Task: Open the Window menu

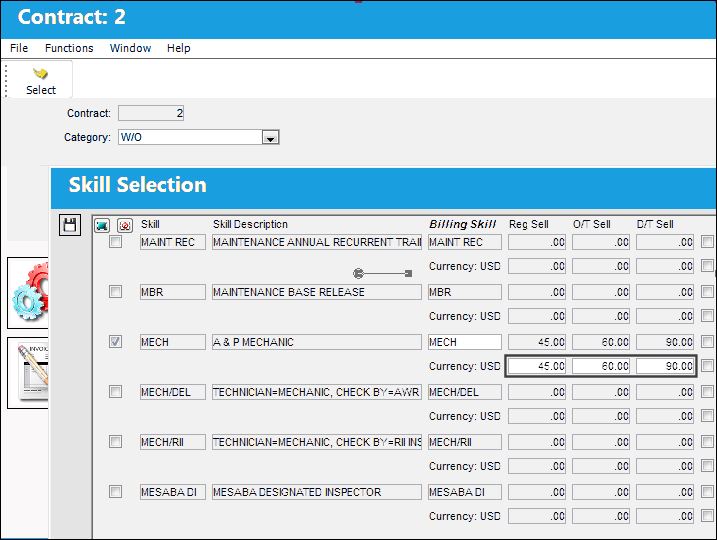Action: tap(130, 48)
